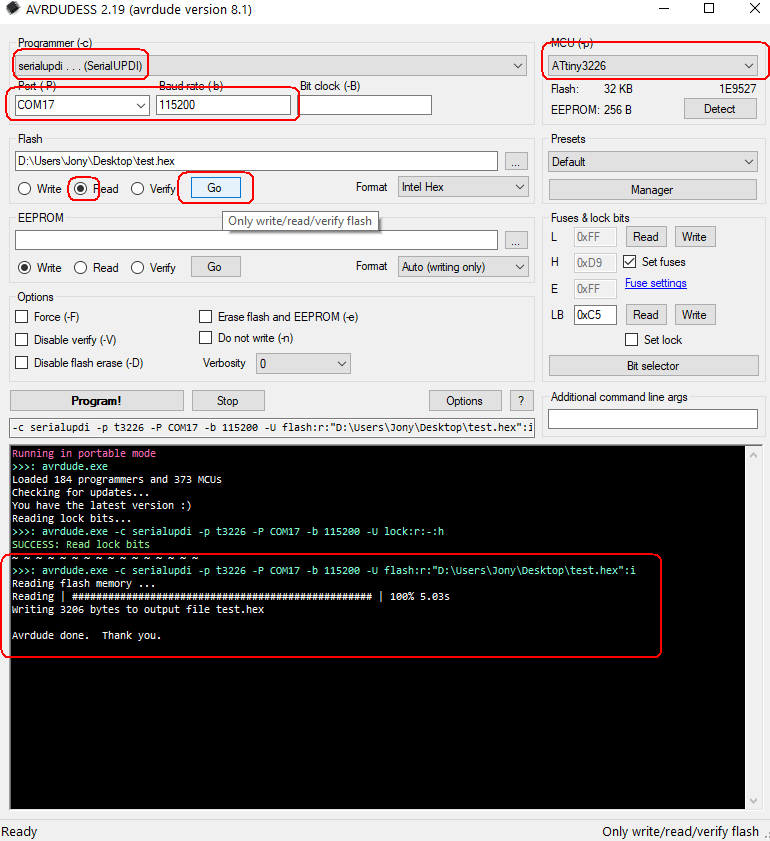770x841 pixels.
Task: Enable the Disable verify (-V) checkbox
Action: [21, 340]
